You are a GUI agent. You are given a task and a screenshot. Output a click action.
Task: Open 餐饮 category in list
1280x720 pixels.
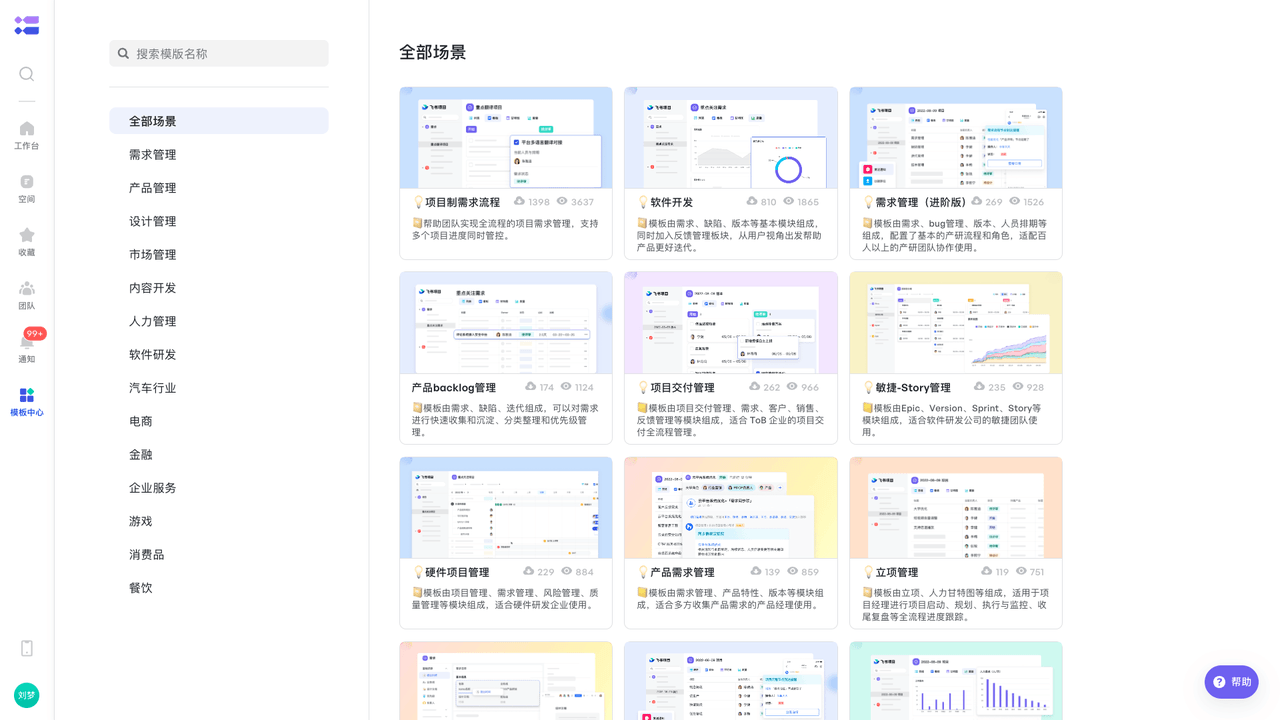point(141,588)
